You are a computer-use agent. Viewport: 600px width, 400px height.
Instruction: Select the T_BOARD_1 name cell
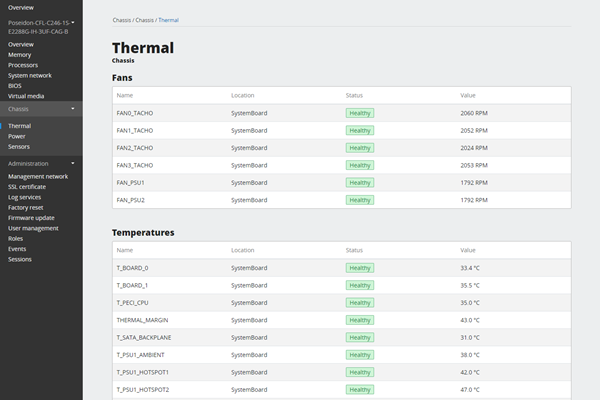point(132,286)
